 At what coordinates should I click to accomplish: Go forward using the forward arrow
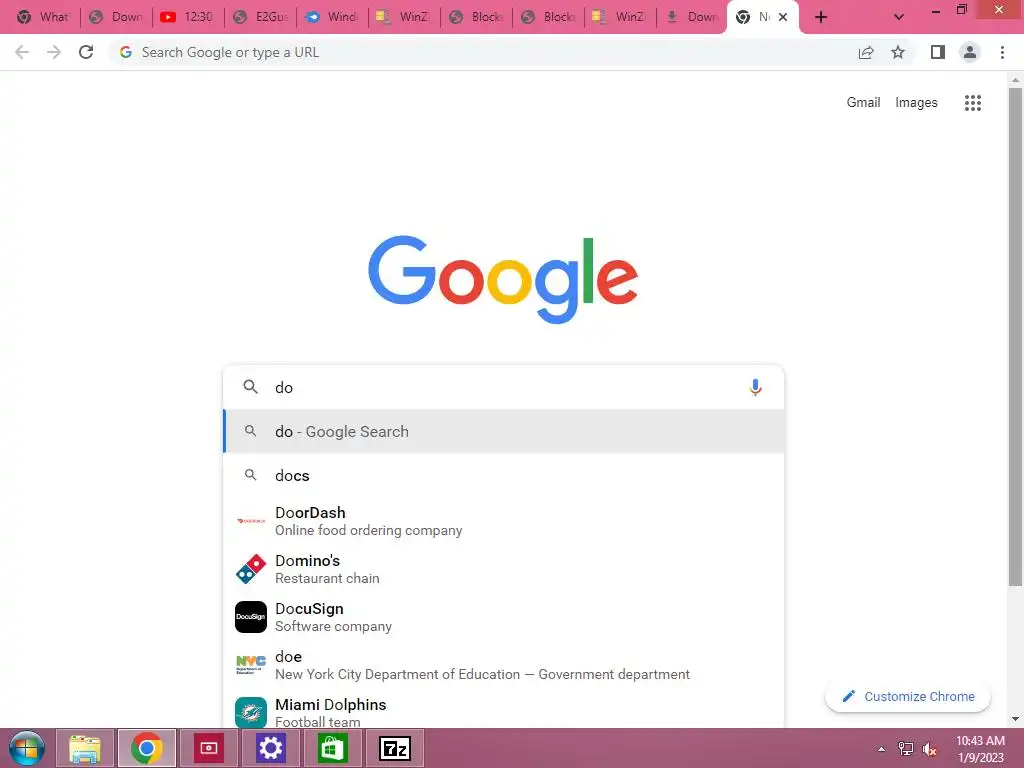(54, 52)
